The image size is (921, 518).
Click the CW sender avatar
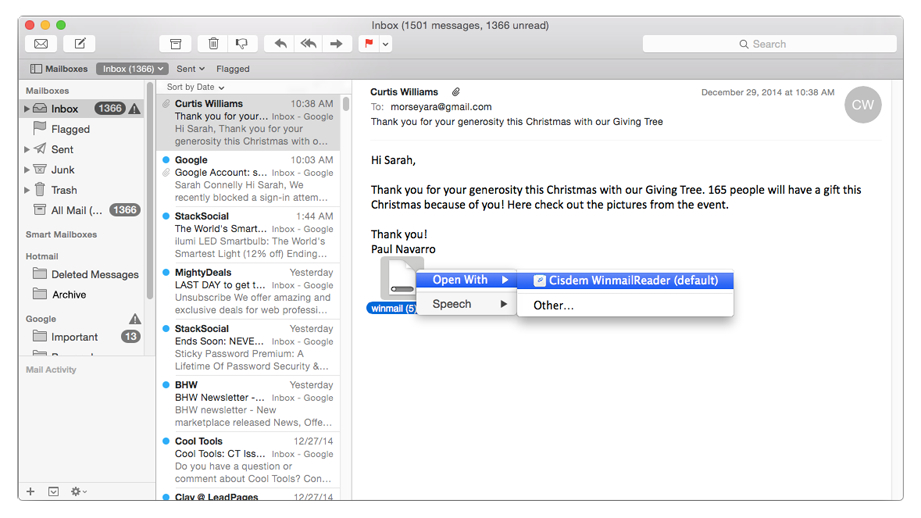(x=863, y=105)
